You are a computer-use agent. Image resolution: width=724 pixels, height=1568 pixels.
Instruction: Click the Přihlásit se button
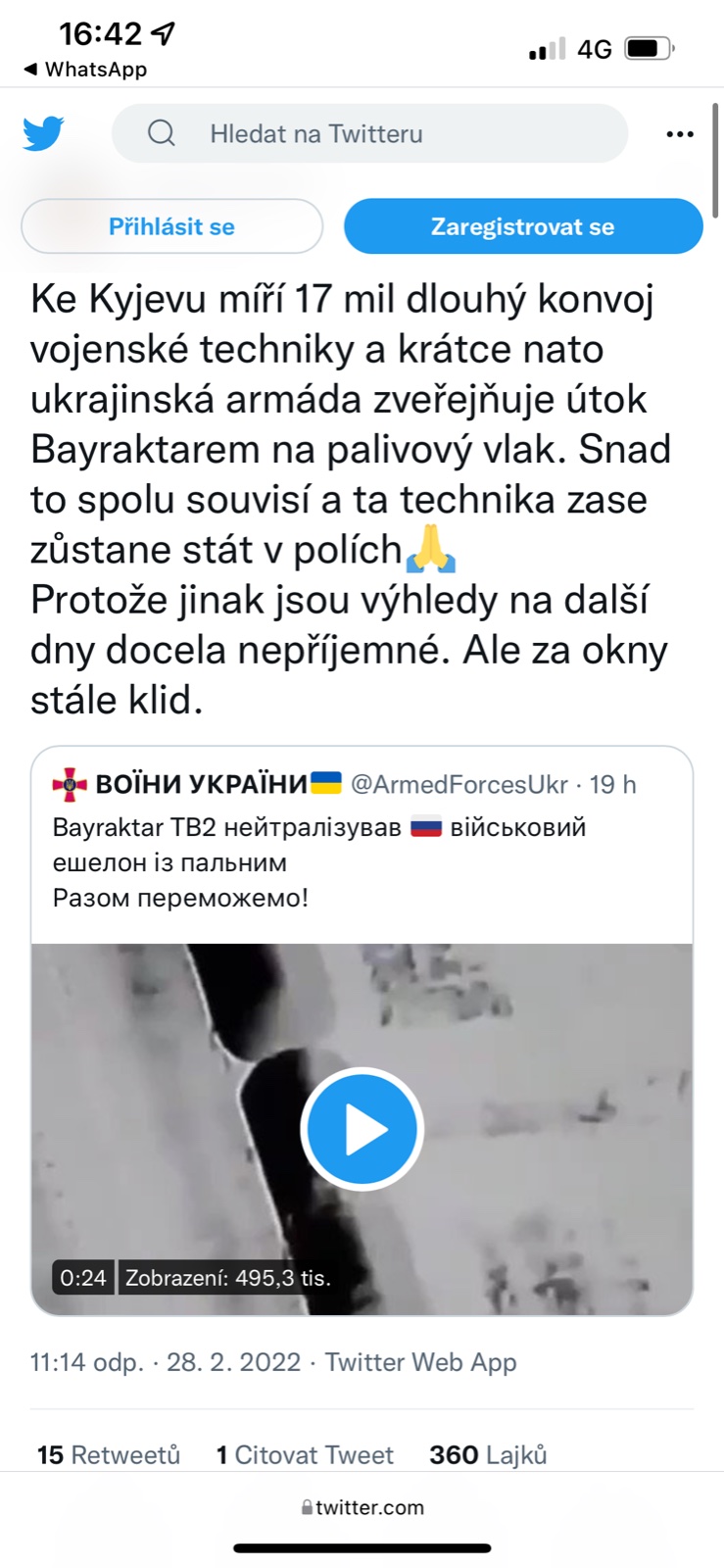click(x=171, y=226)
